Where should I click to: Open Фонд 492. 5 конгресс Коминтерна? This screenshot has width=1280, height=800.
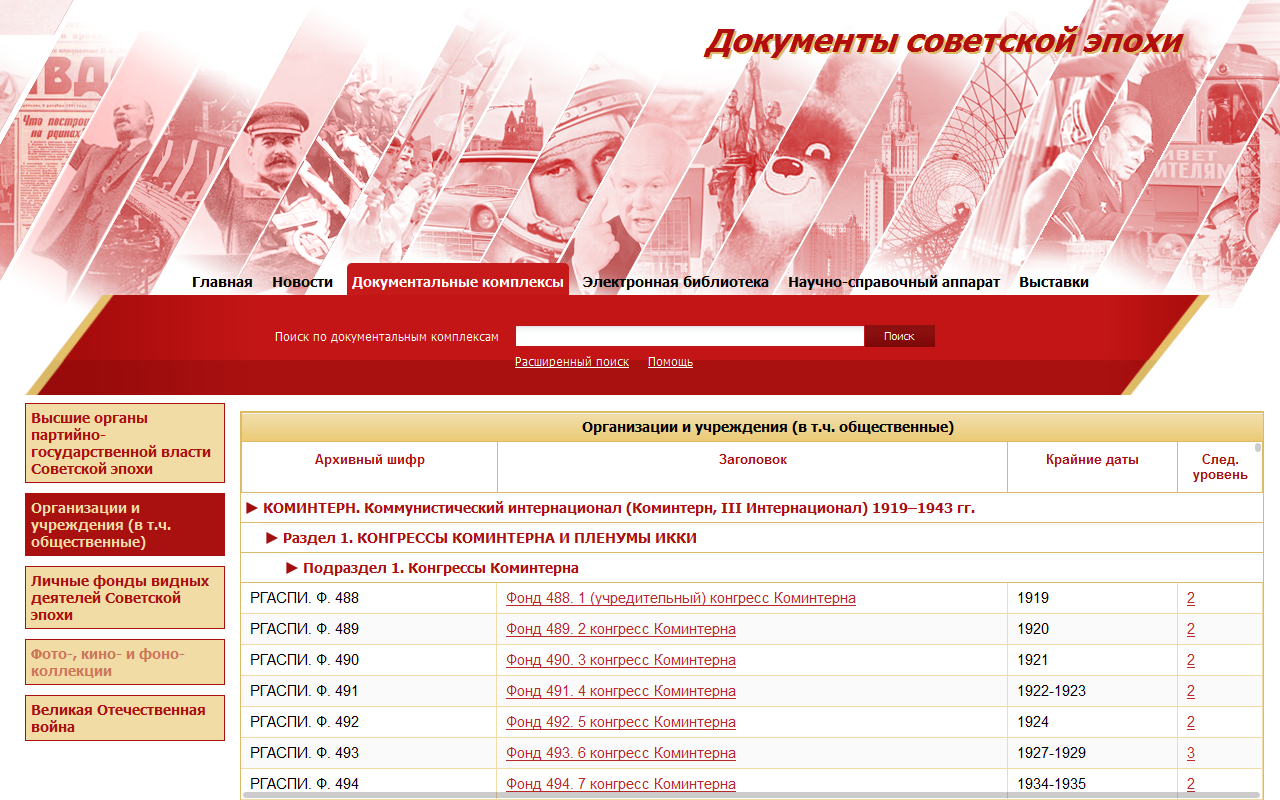pos(621,722)
